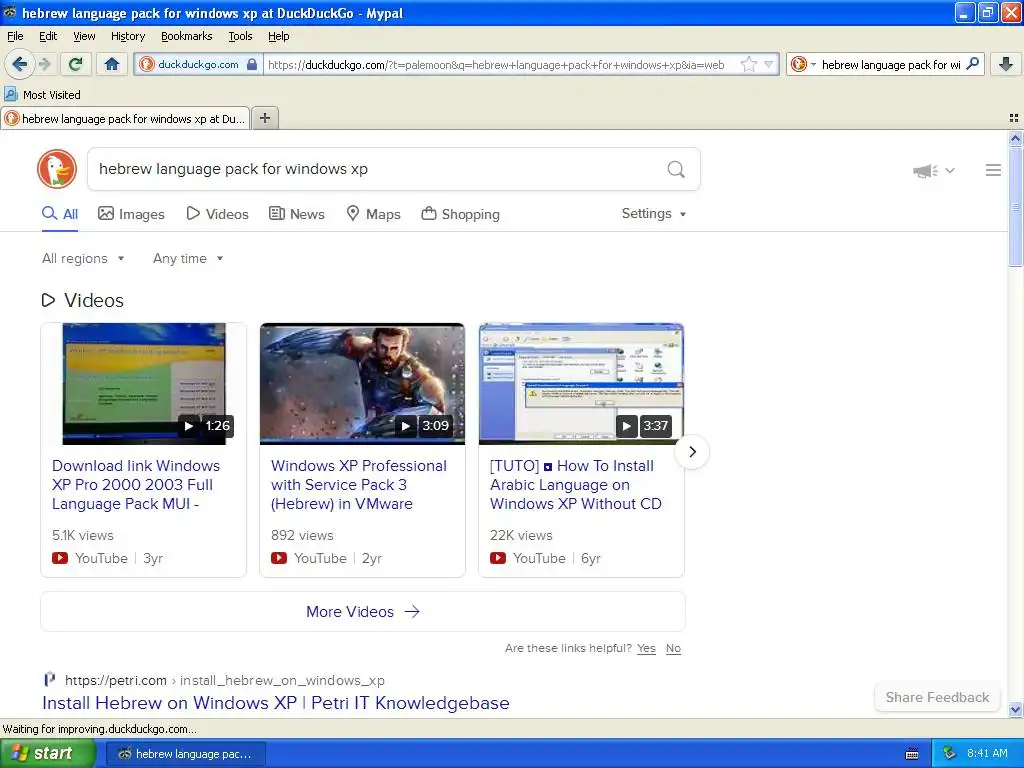Click the magnifier in the toolbar search box

click(972, 63)
